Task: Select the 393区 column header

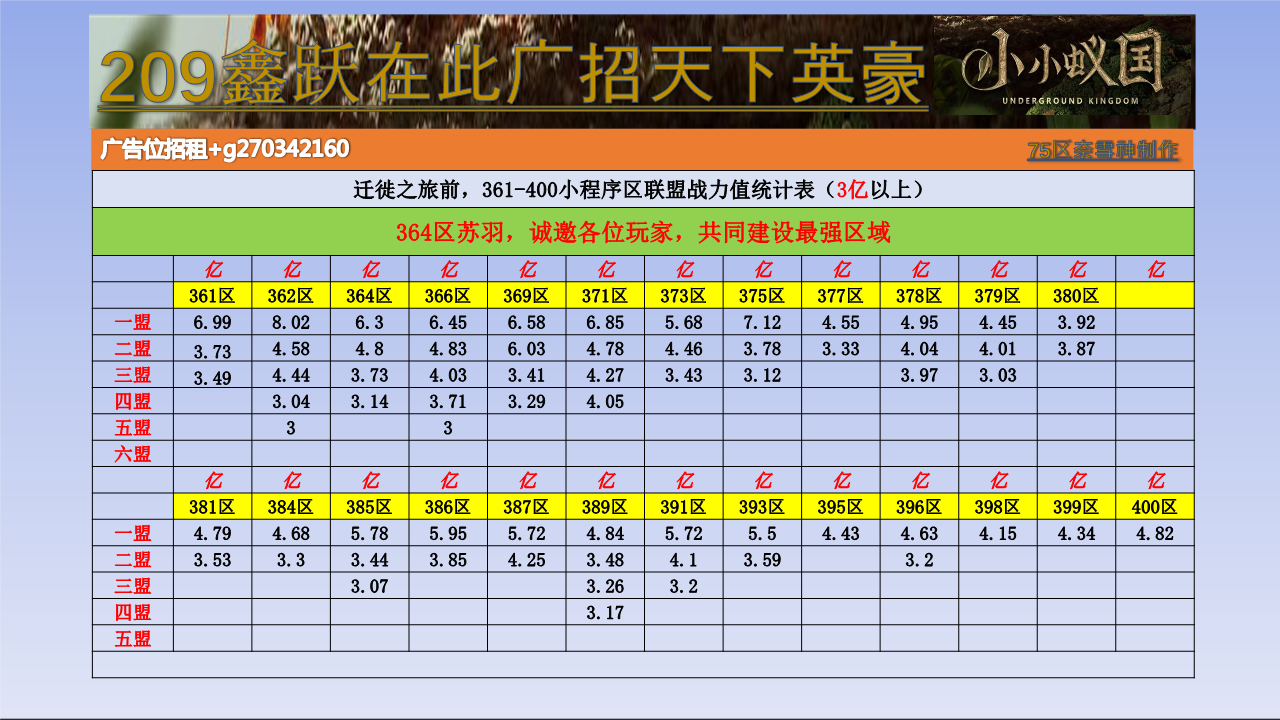Action: click(762, 507)
